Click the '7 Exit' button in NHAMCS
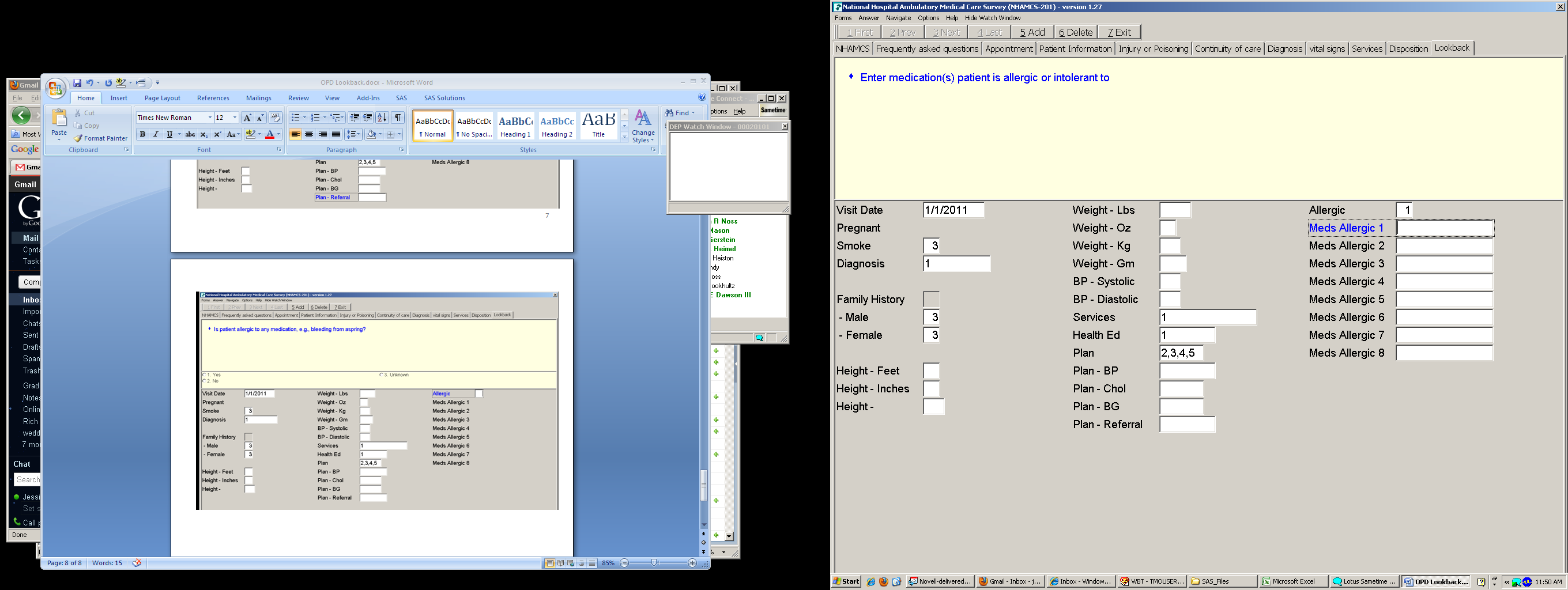The image size is (1568, 590). (1120, 32)
